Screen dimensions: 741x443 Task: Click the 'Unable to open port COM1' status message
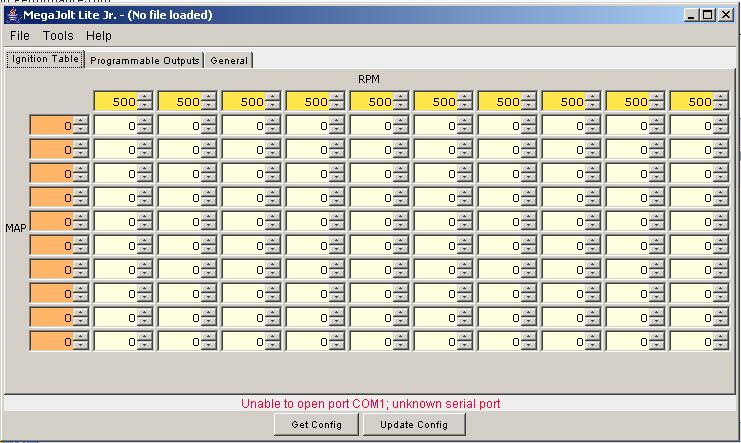[x=370, y=404]
